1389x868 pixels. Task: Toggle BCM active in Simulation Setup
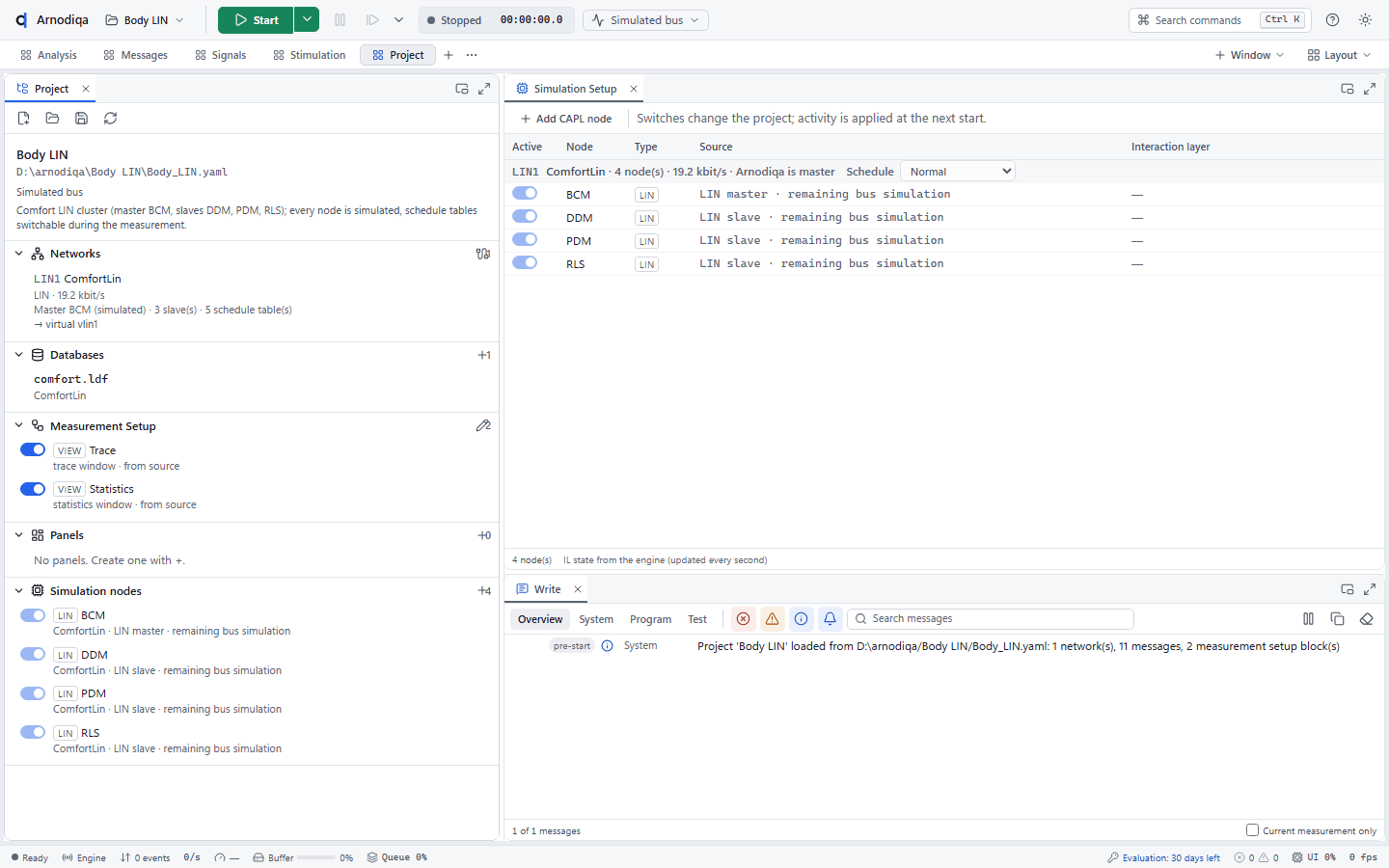click(525, 193)
